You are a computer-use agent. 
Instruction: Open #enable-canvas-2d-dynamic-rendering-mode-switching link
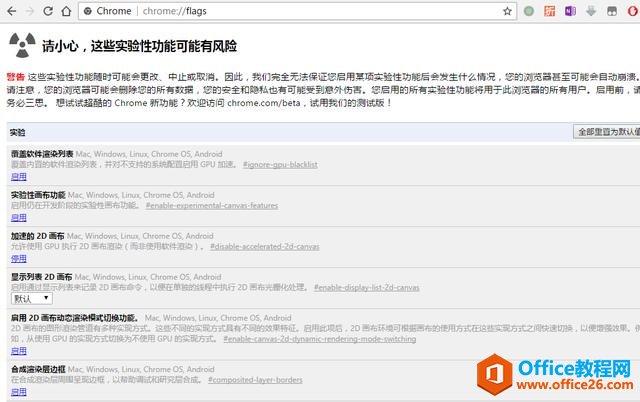tap(320, 339)
